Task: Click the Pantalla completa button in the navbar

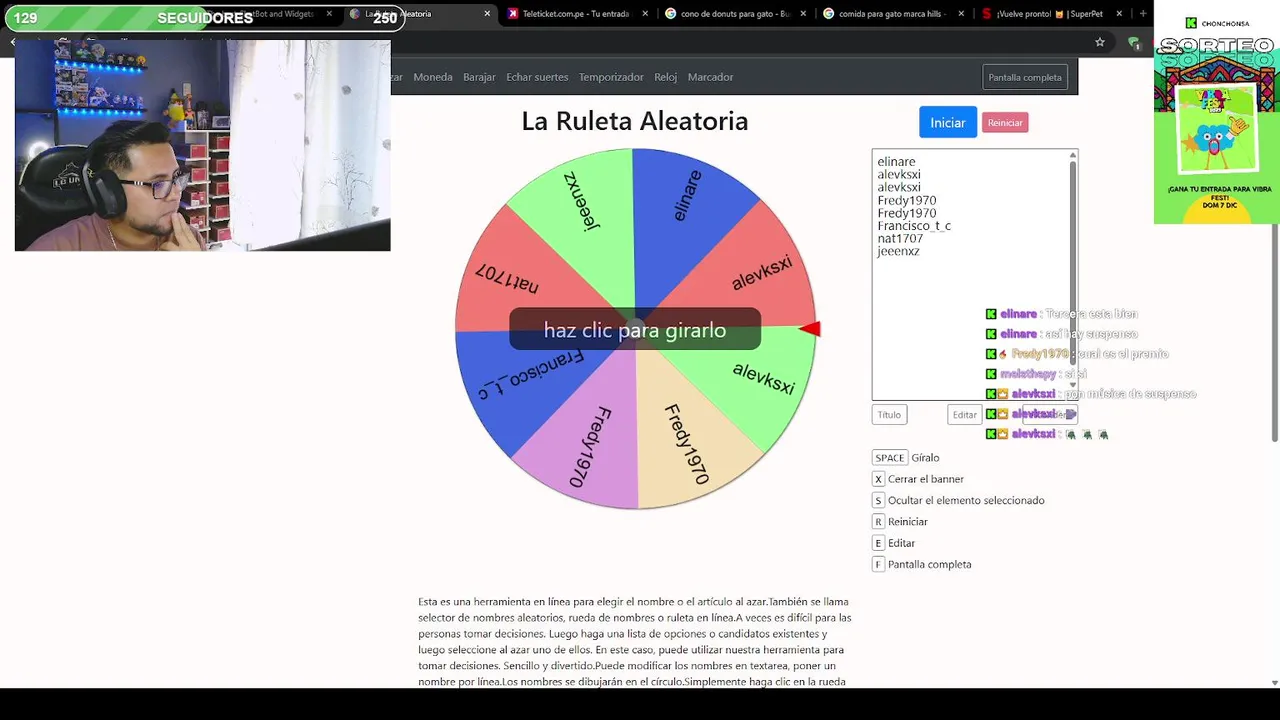Action: (x=1025, y=77)
